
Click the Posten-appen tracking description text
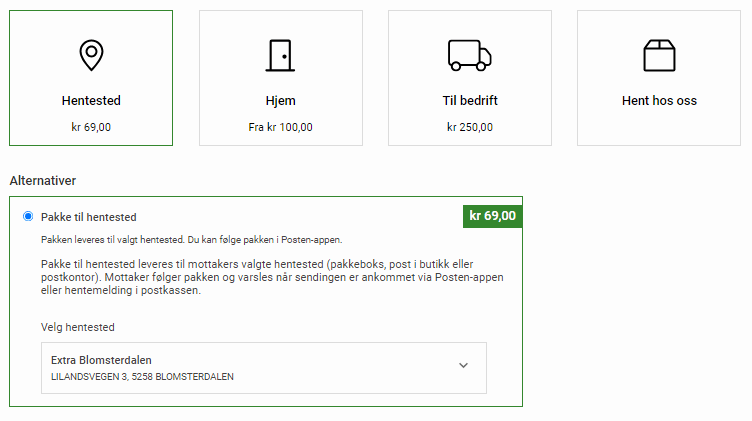[192, 240]
